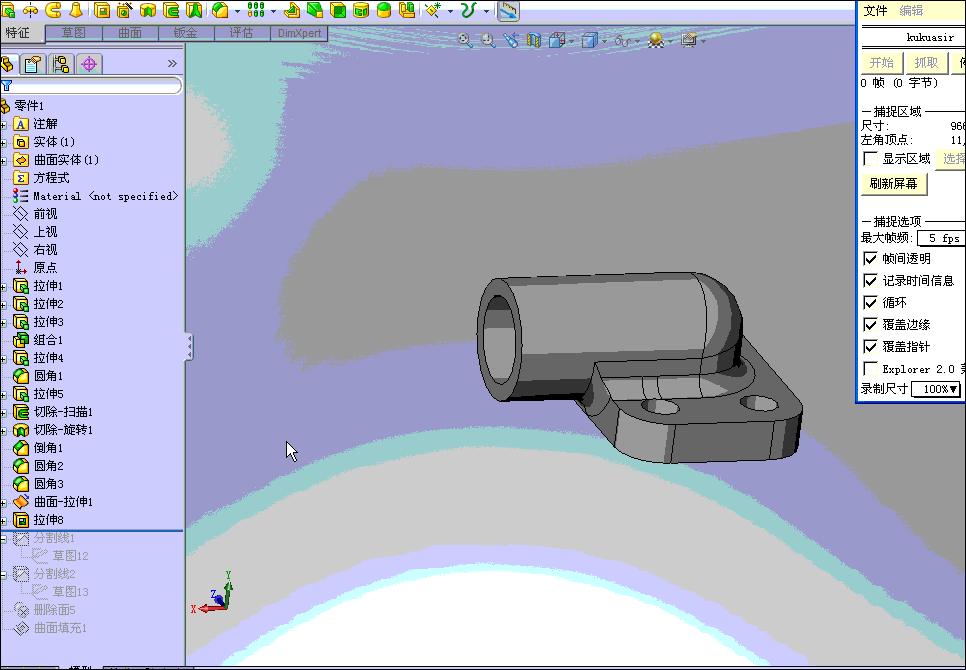
Task: Select the Rib tool
Action: (292, 10)
